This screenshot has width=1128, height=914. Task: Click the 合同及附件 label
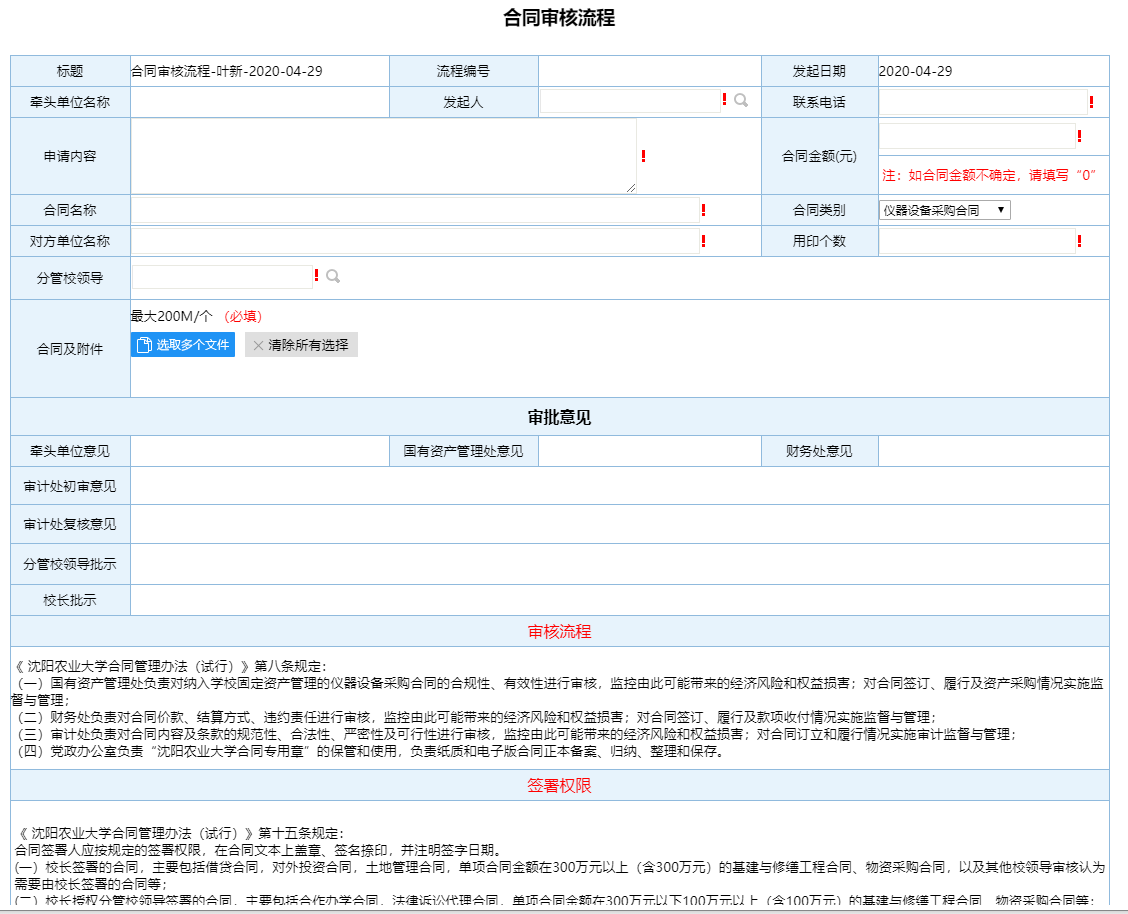70,349
